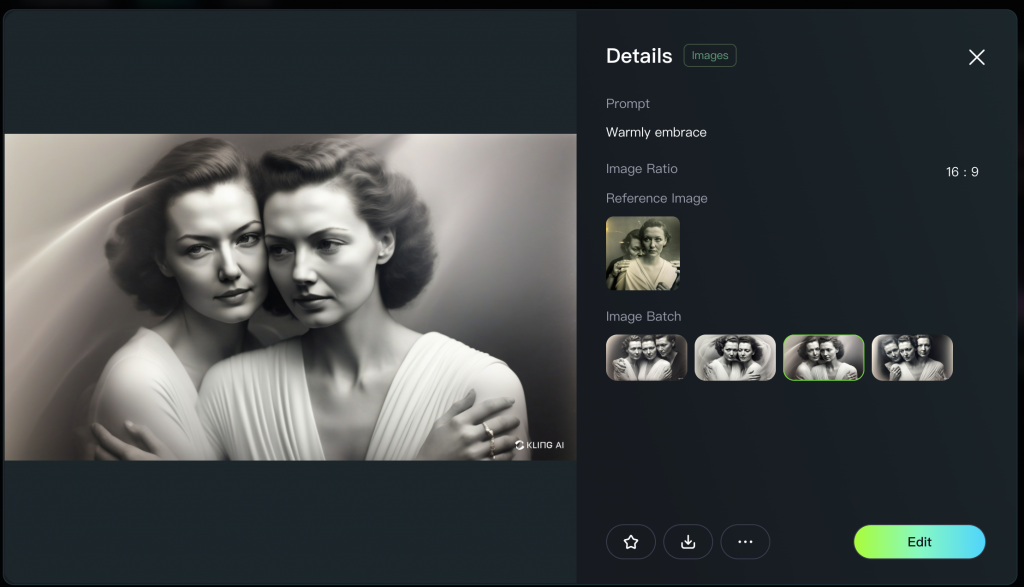1024x587 pixels.
Task: Open the Reference Image thumbnail
Action: (643, 253)
